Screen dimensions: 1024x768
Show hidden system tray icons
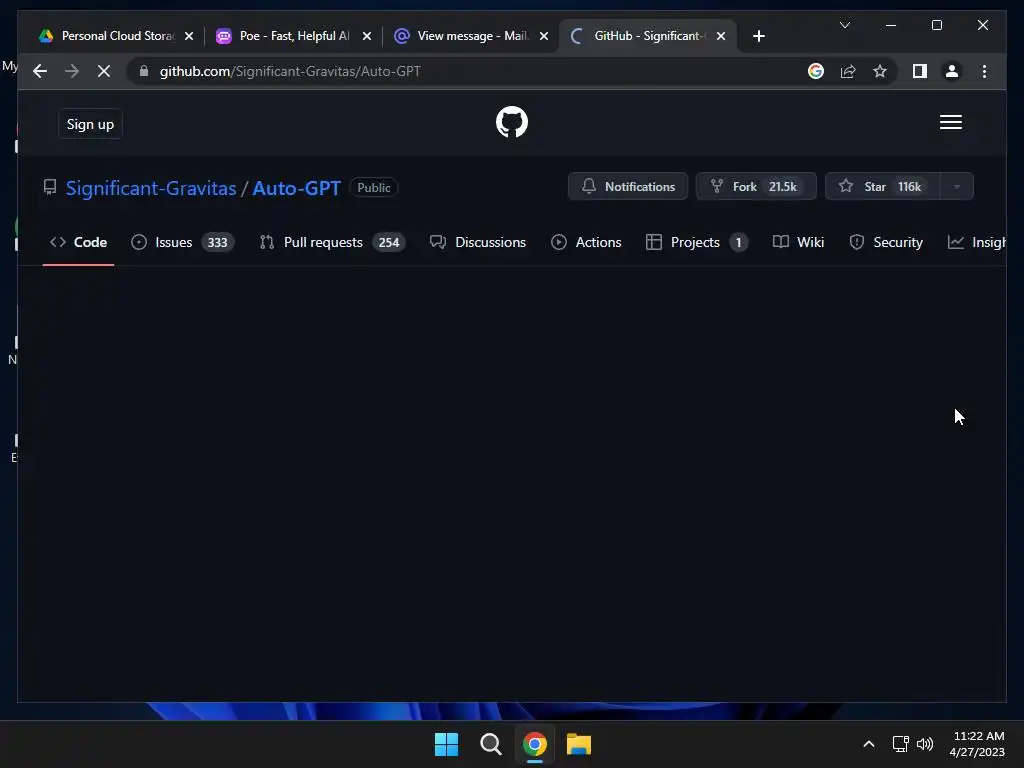(x=869, y=744)
